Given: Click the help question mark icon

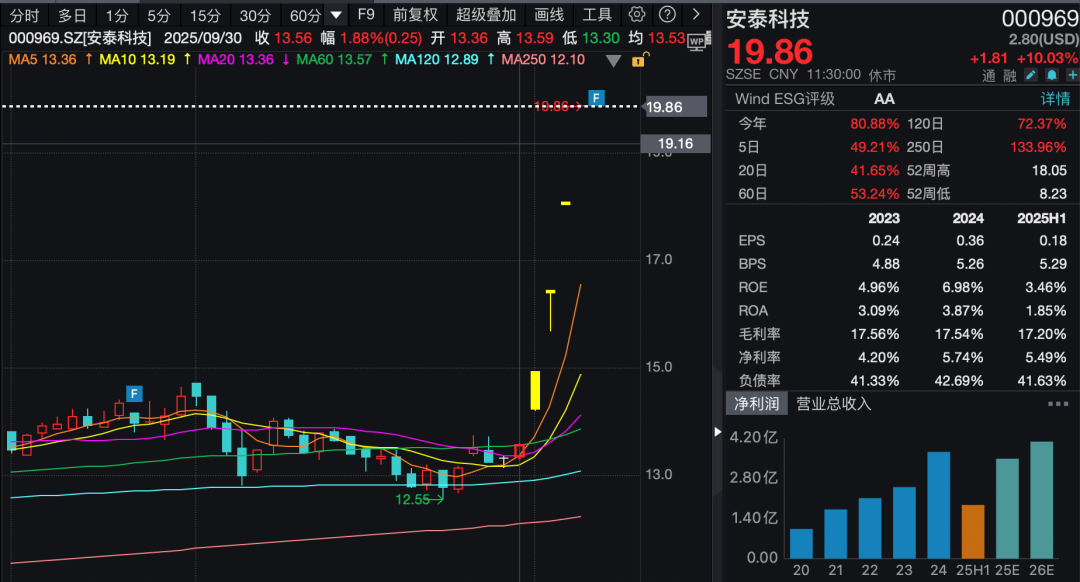Looking at the screenshot, I should tap(667, 15).
